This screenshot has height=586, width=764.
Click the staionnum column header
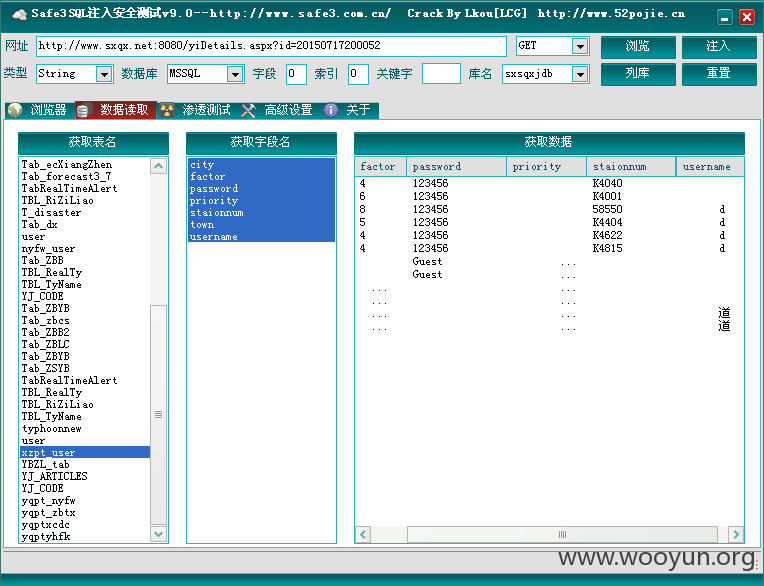click(x=631, y=167)
